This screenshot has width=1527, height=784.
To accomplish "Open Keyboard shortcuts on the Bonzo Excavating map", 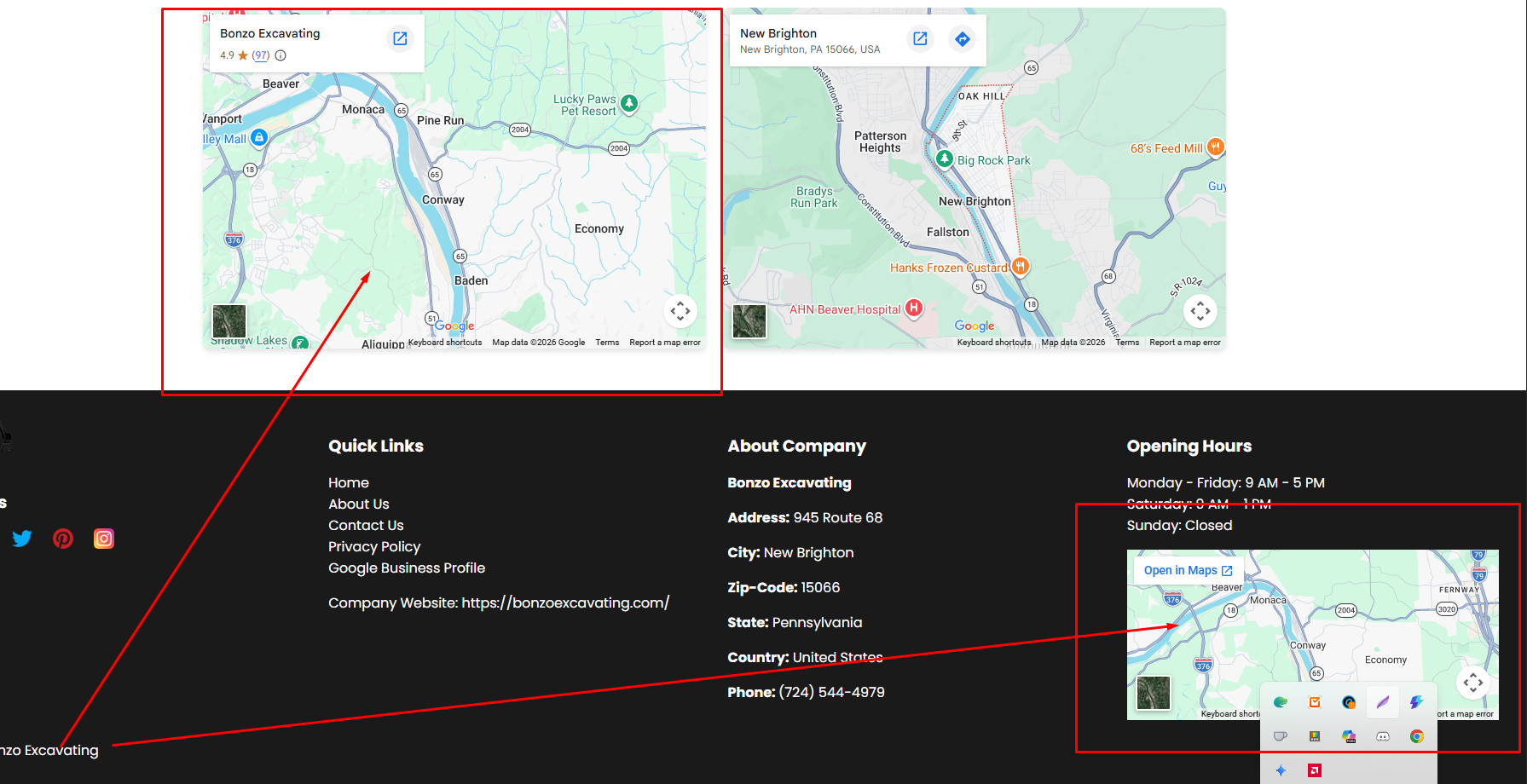I will (445, 343).
